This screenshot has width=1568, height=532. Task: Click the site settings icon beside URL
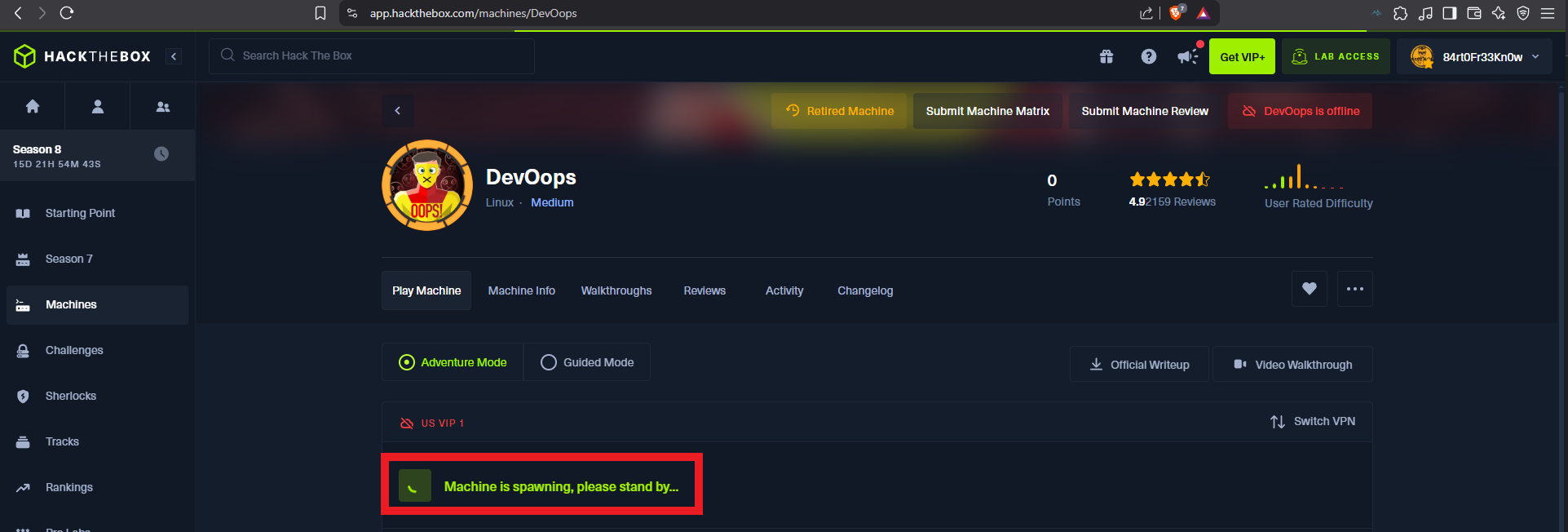(x=352, y=13)
